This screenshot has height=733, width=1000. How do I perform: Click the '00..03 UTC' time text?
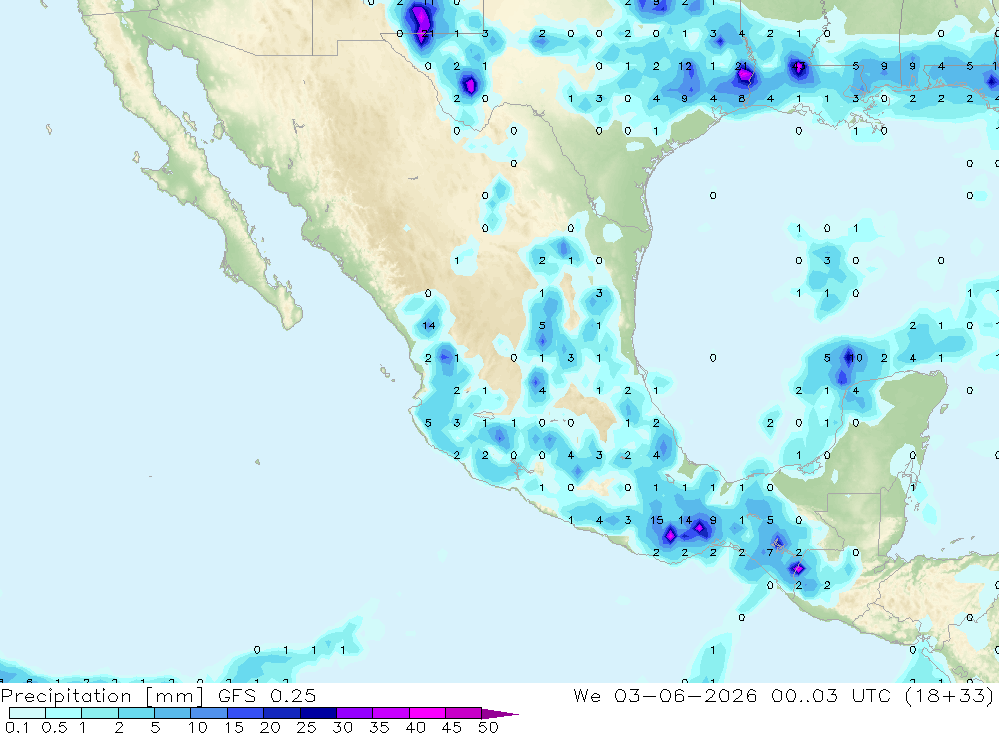pyautogui.click(x=830, y=695)
